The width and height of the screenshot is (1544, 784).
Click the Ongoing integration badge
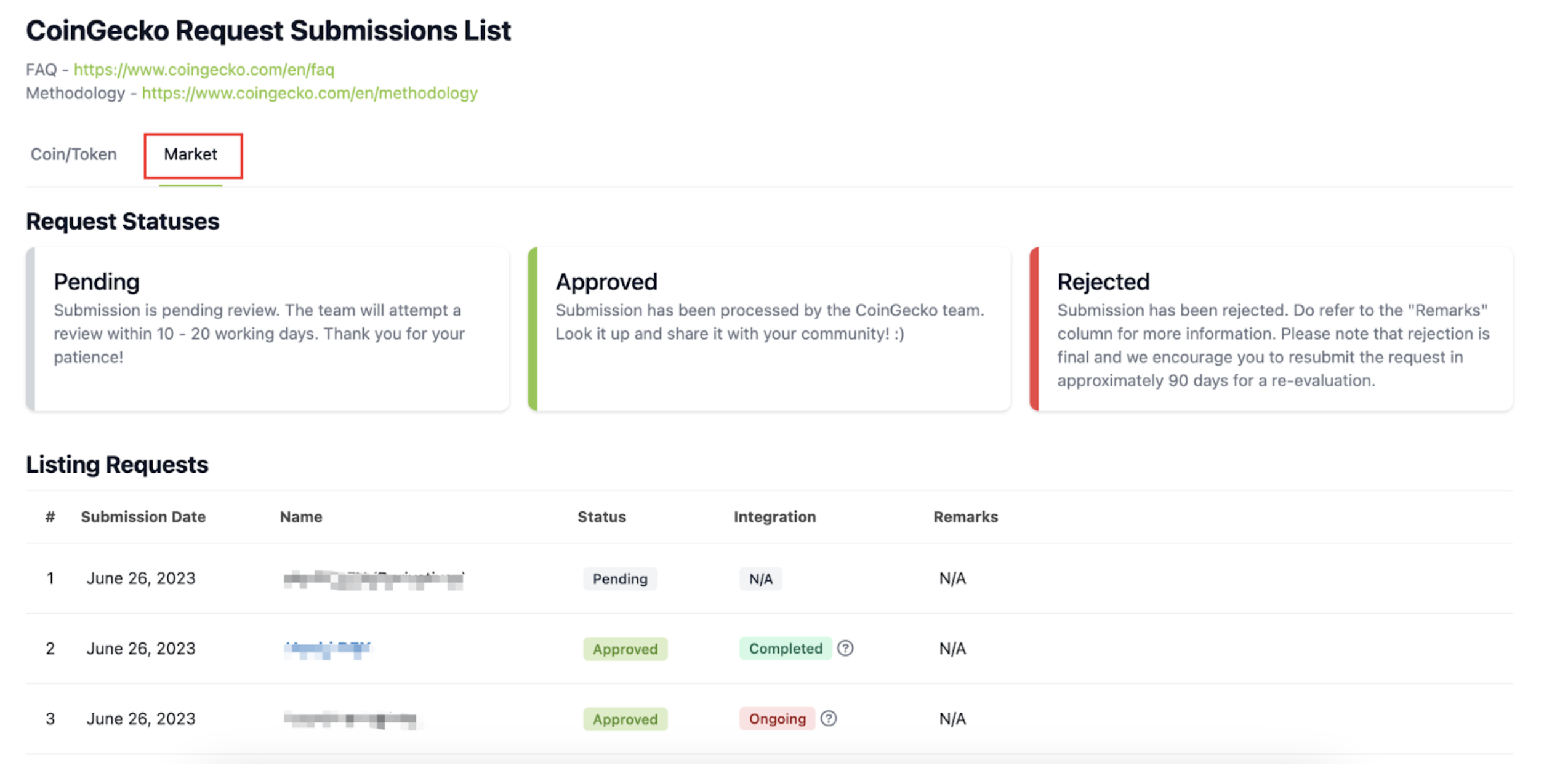[777, 718]
